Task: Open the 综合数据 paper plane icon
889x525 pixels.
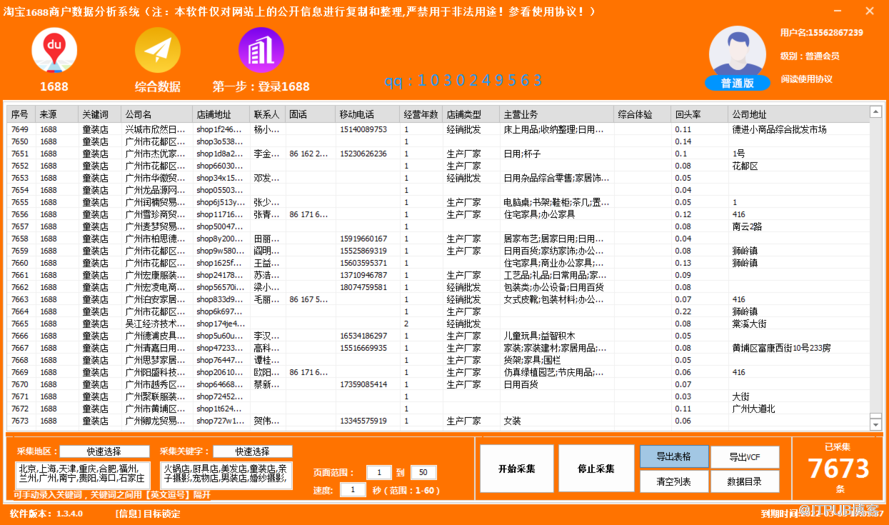Action: pos(156,50)
